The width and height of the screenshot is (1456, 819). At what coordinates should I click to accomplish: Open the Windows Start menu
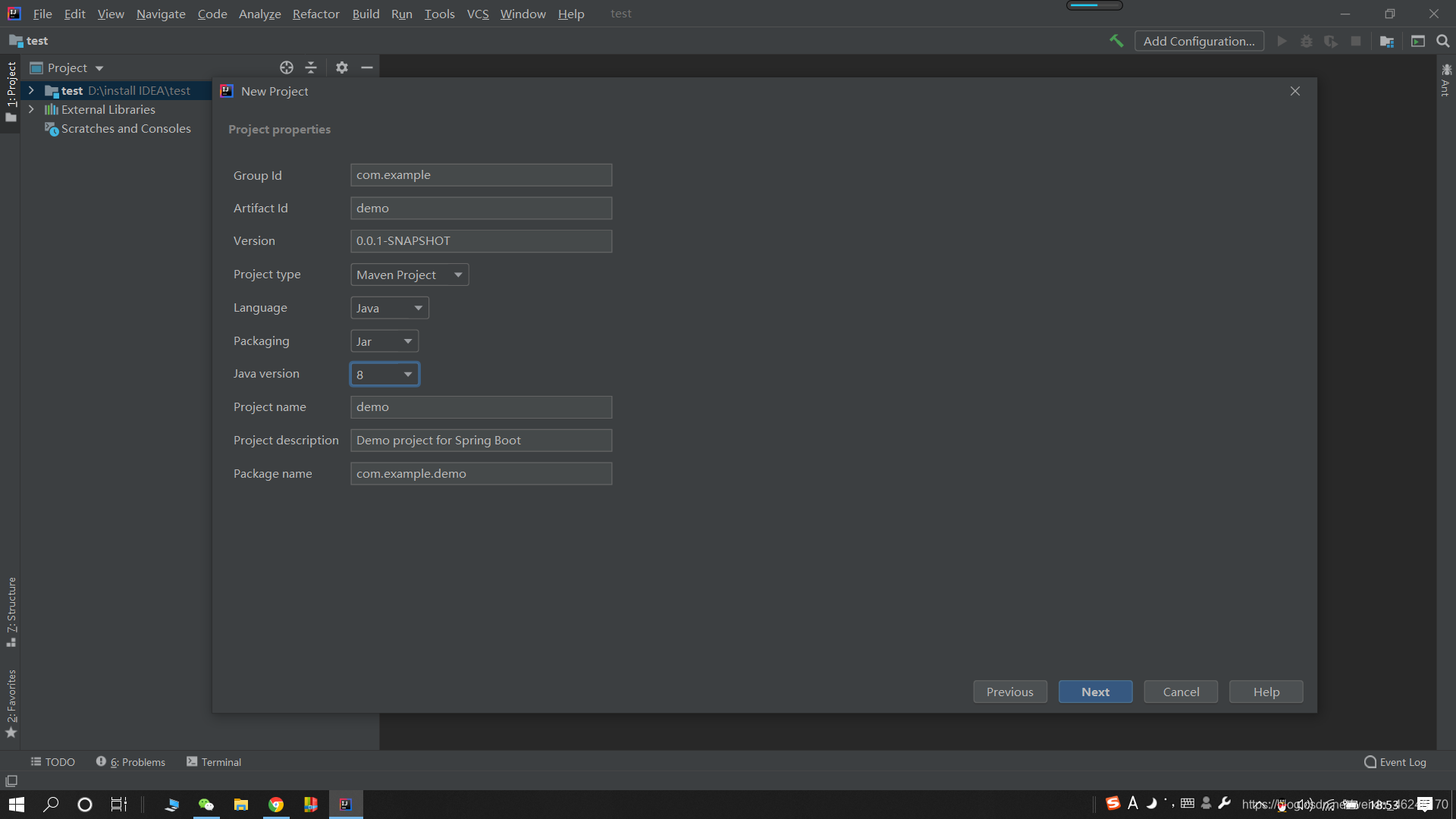coord(17,805)
